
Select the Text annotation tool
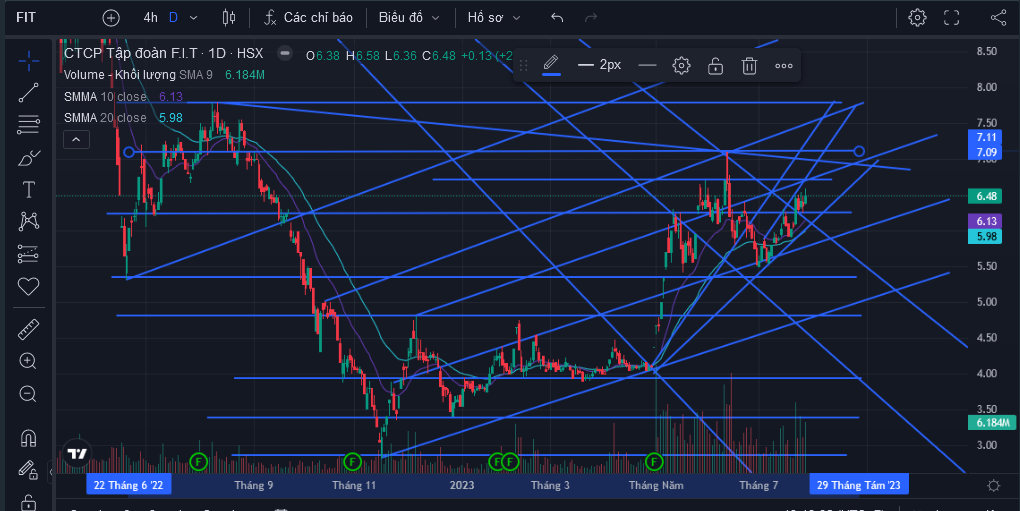pyautogui.click(x=28, y=190)
